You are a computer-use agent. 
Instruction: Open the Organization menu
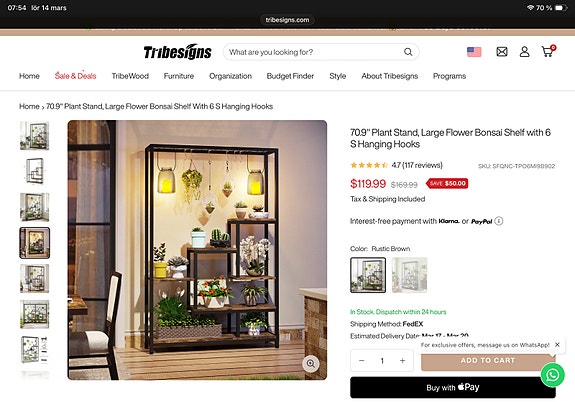tap(230, 76)
